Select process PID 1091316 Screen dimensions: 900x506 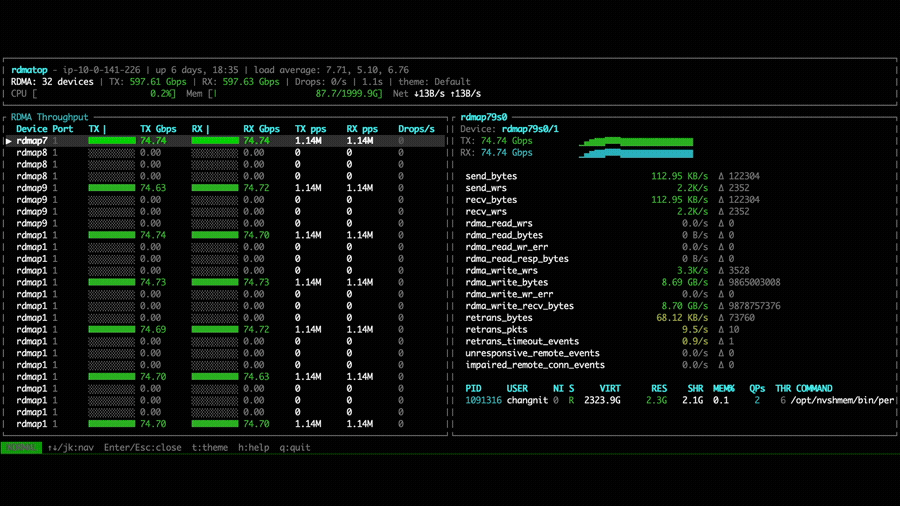pos(483,400)
